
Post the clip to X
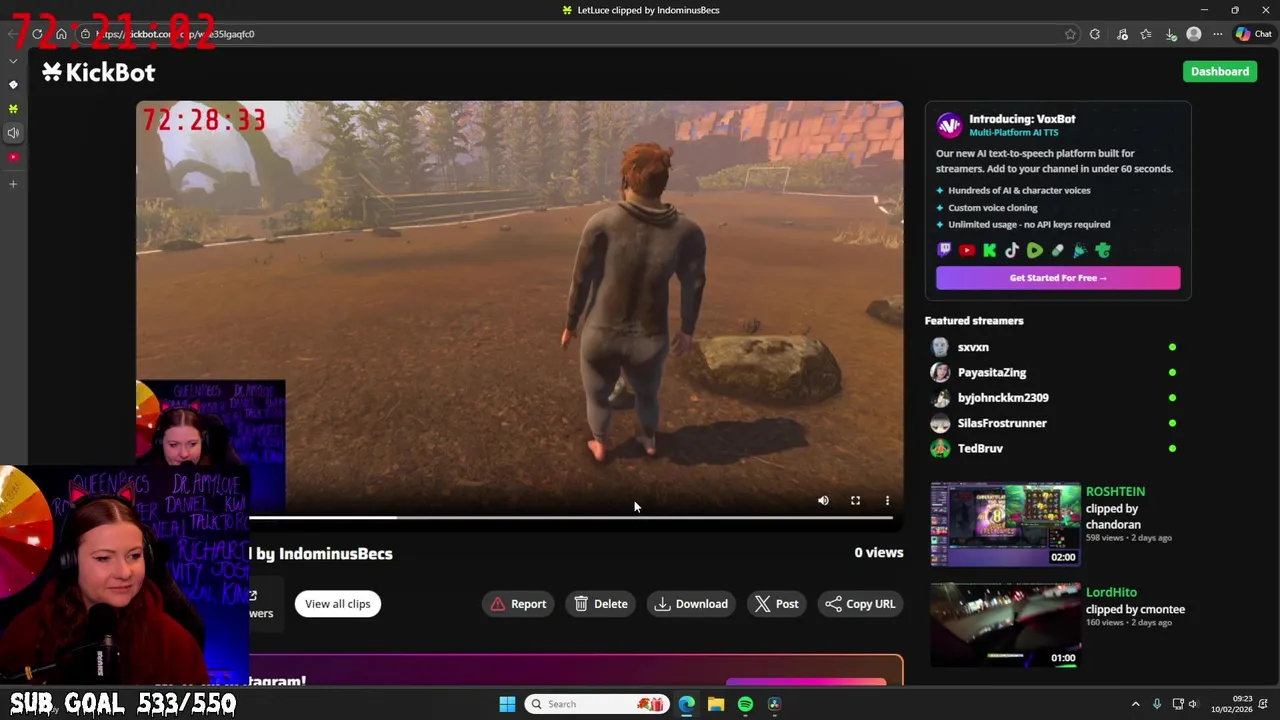click(777, 604)
